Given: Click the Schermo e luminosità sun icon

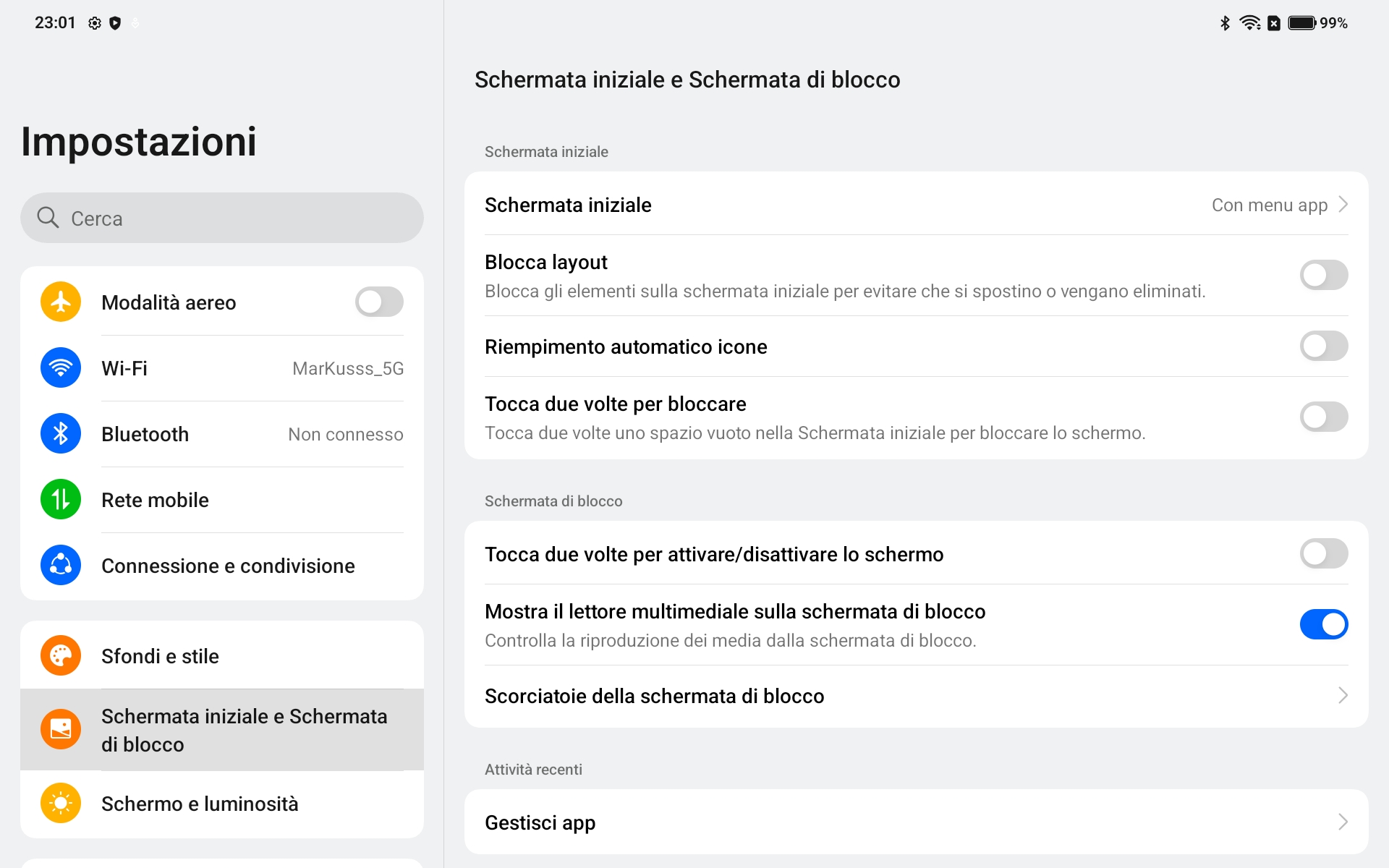Looking at the screenshot, I should [x=61, y=803].
